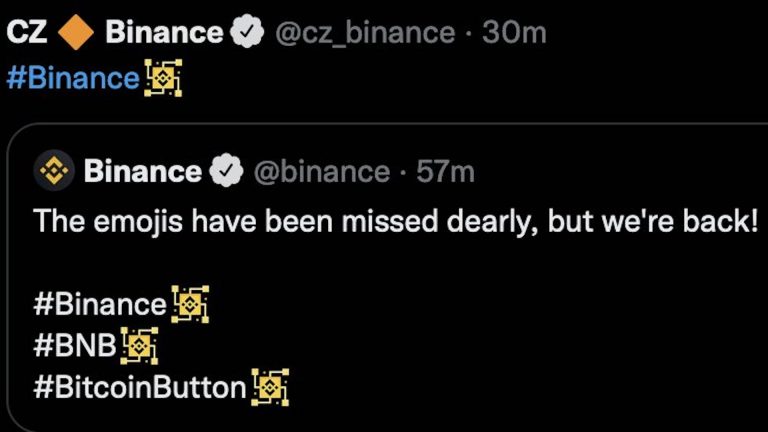The width and height of the screenshot is (768, 432).
Task: Click the emoji after white #Binance in quoted tweet
Action: click(190, 304)
